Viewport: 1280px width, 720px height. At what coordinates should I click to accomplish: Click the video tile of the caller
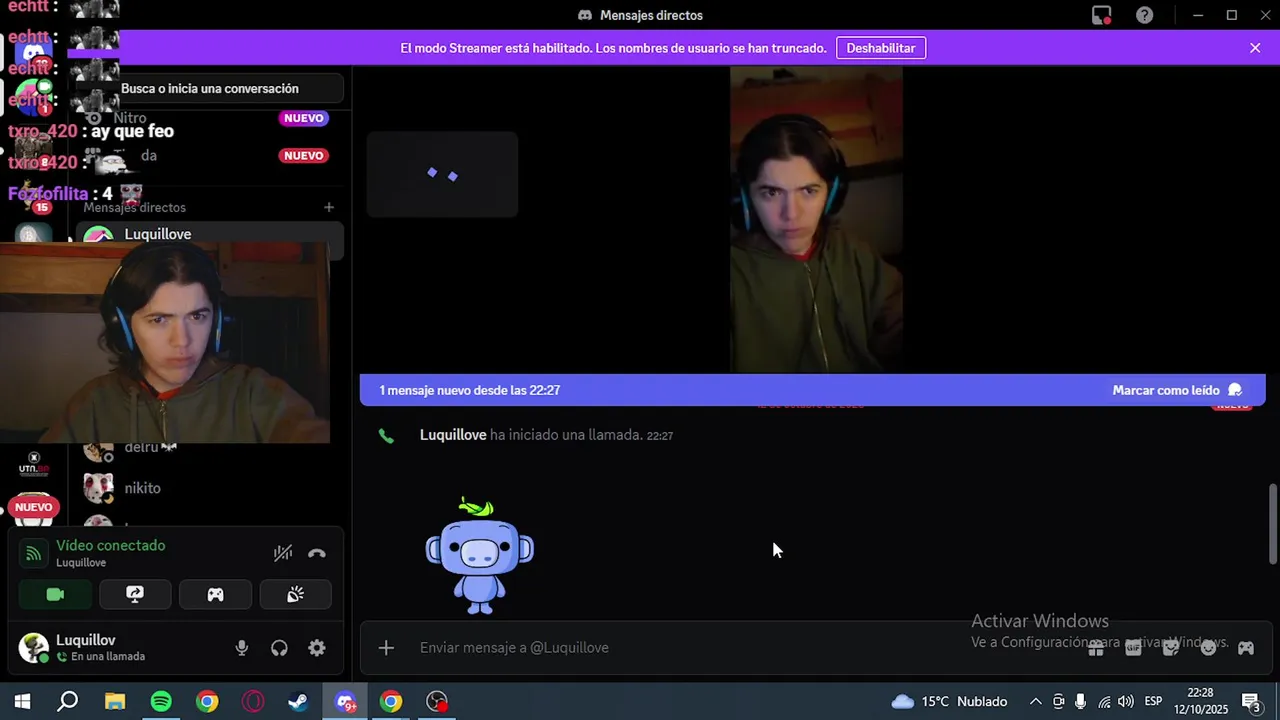point(816,220)
